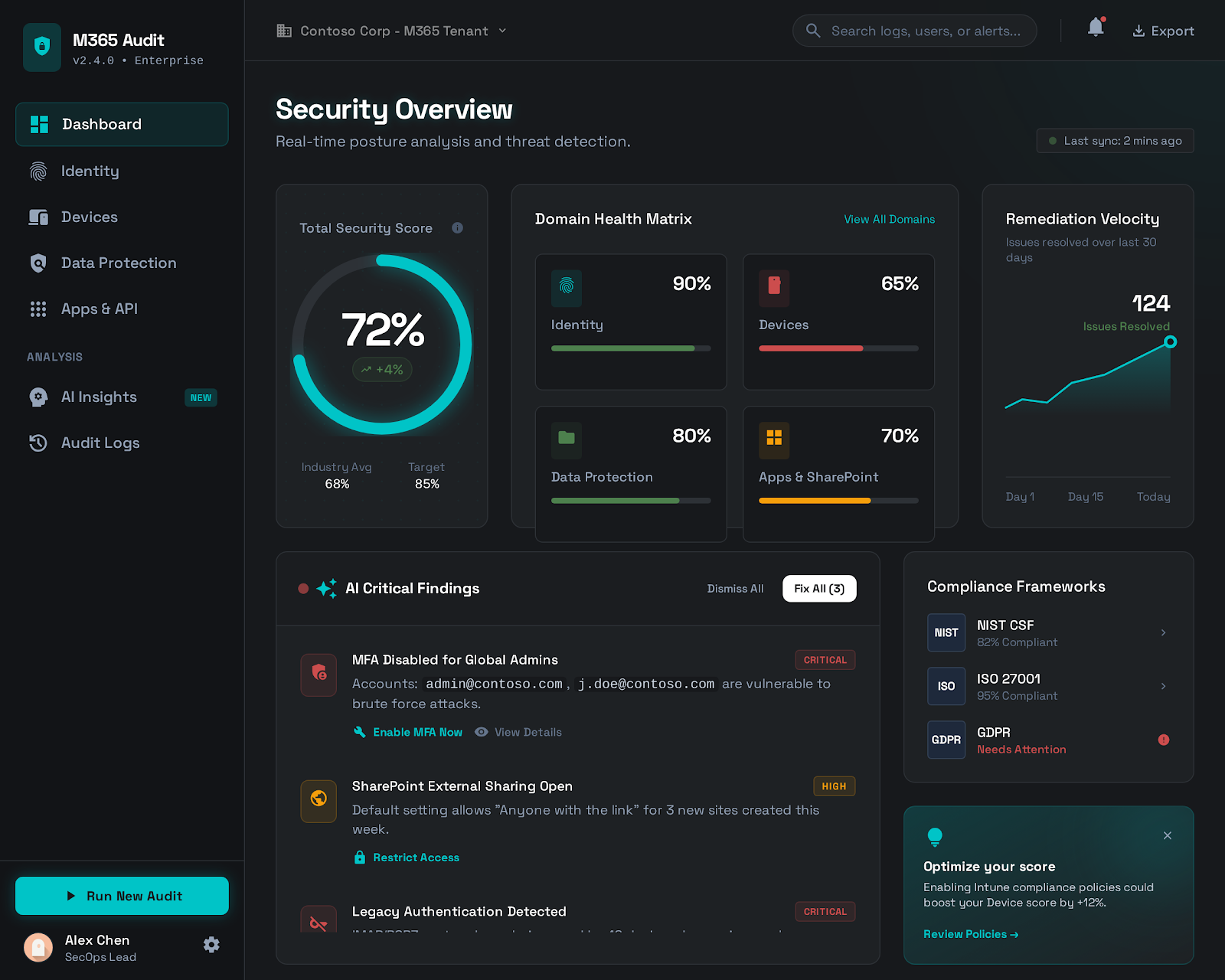Click the Last sync status badge
The image size is (1225, 980).
click(x=1115, y=141)
